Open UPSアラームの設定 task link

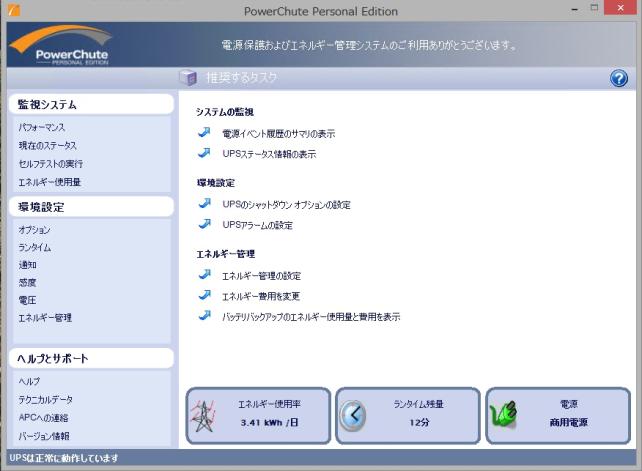coord(257,225)
